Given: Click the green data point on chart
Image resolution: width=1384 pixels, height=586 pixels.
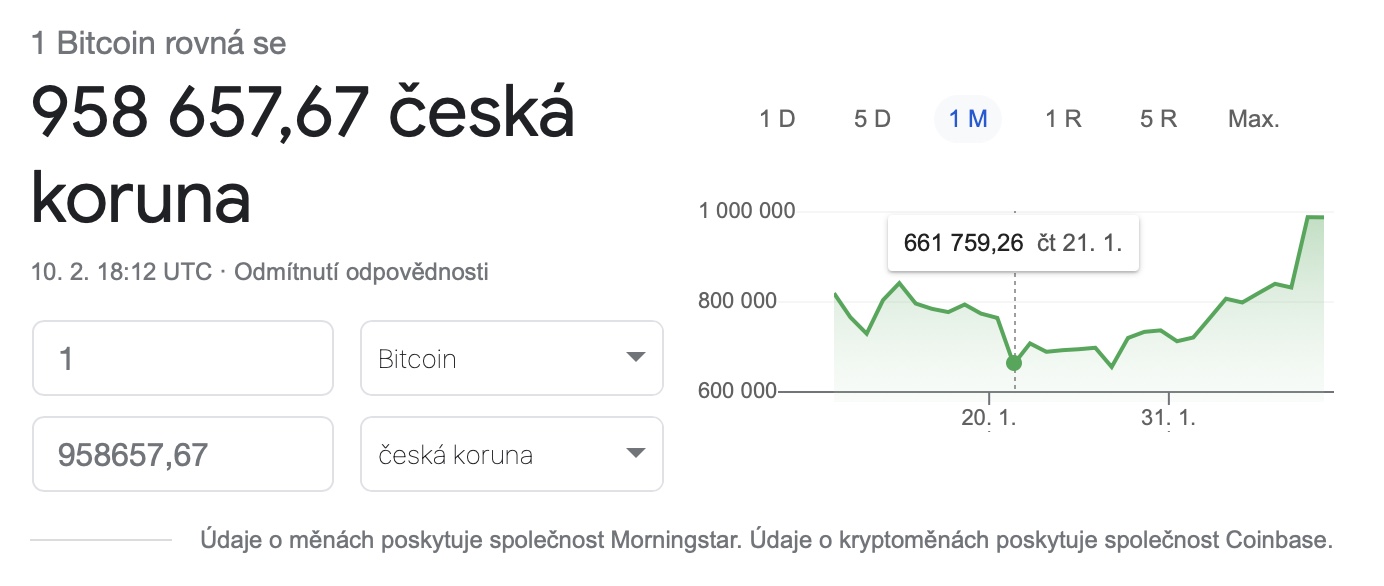Looking at the screenshot, I should coord(1014,363).
